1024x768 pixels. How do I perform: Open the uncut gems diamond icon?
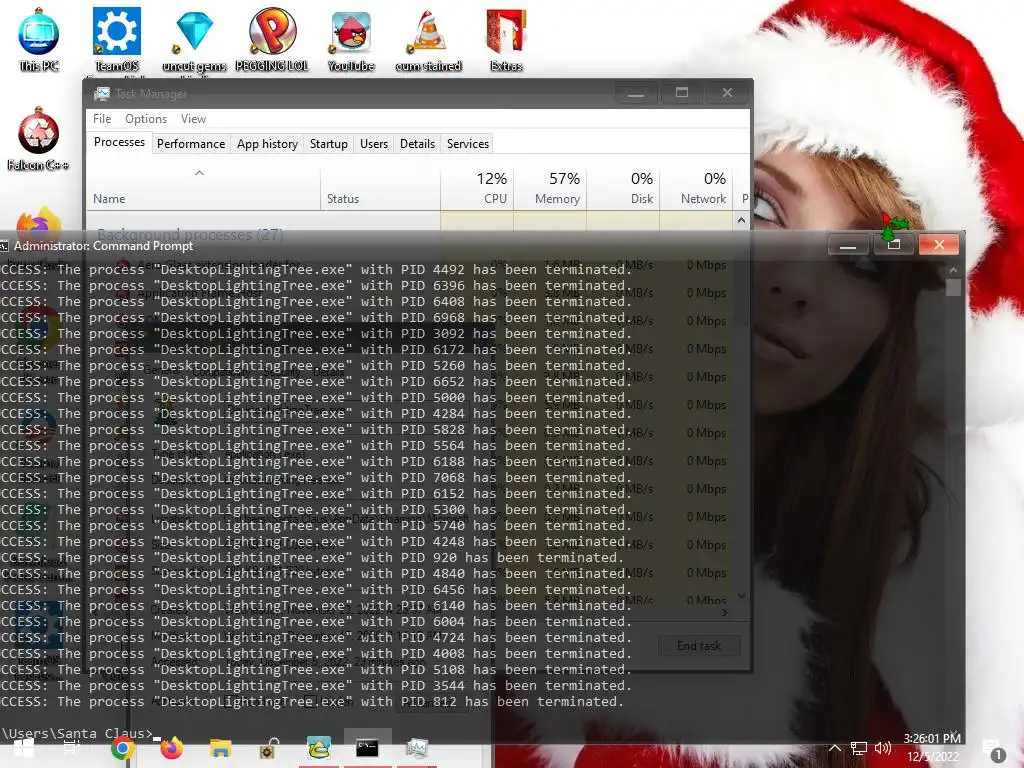(194, 40)
